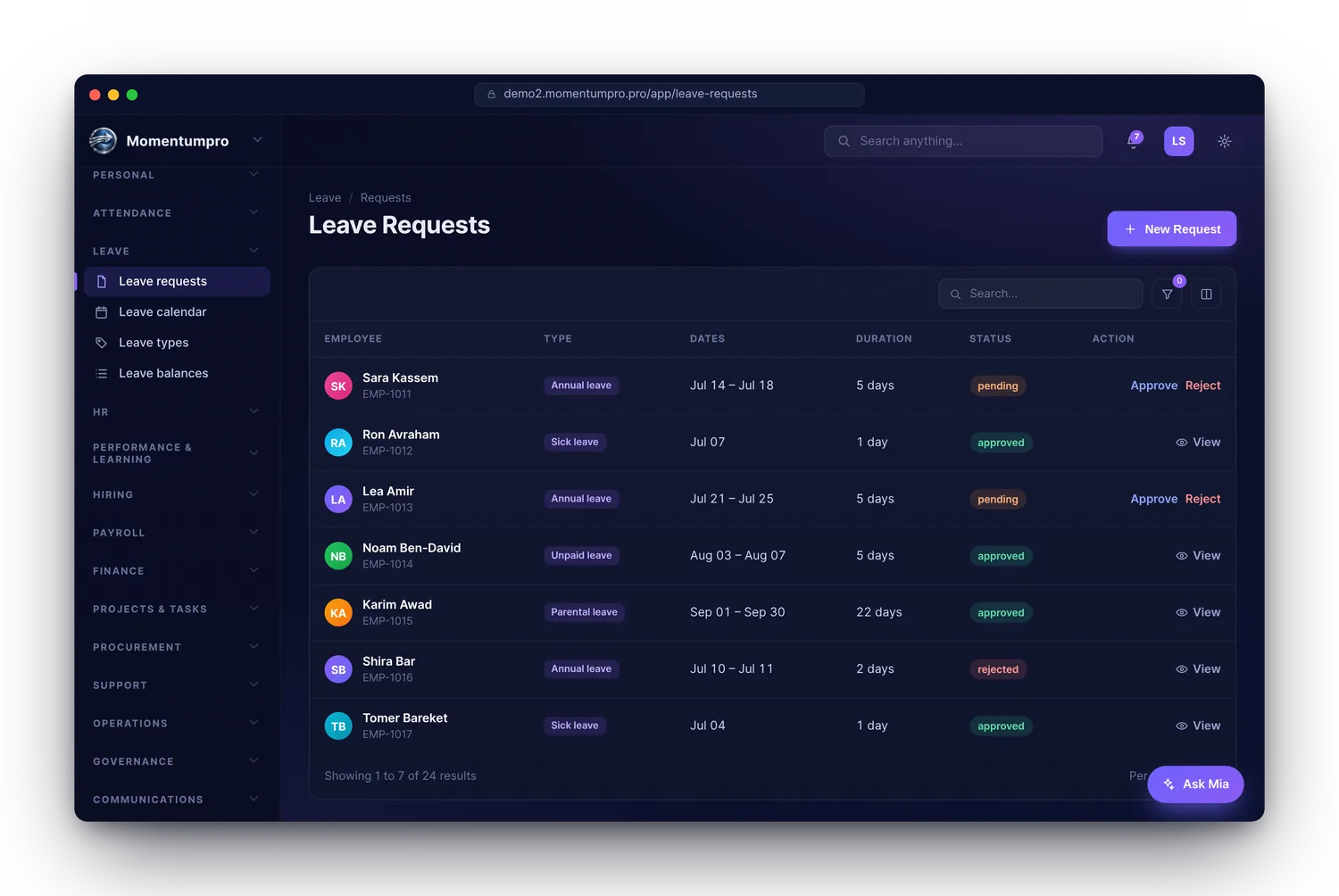View Tomer Bareket's leave request
The width and height of the screenshot is (1339, 896).
pos(1198,726)
